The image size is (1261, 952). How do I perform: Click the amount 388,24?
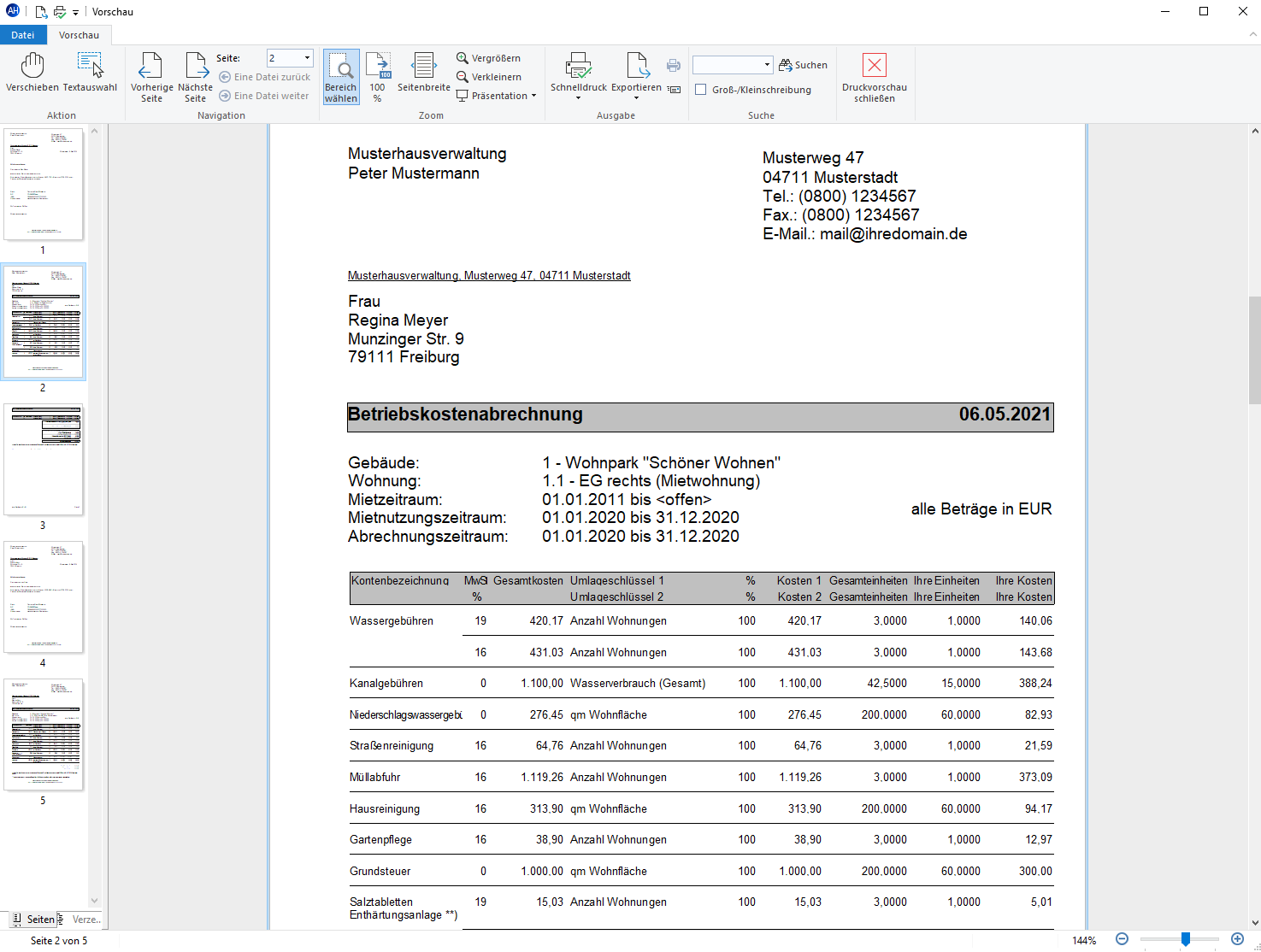(x=1035, y=684)
